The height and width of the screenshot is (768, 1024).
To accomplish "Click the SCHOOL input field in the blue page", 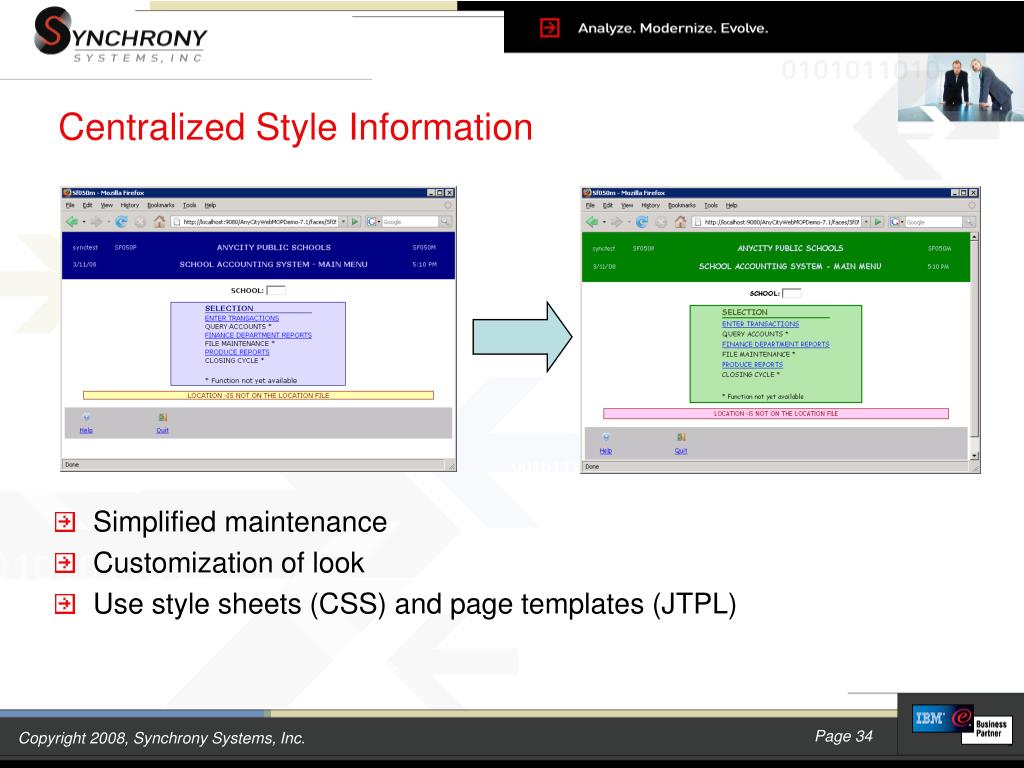I will click(276, 290).
